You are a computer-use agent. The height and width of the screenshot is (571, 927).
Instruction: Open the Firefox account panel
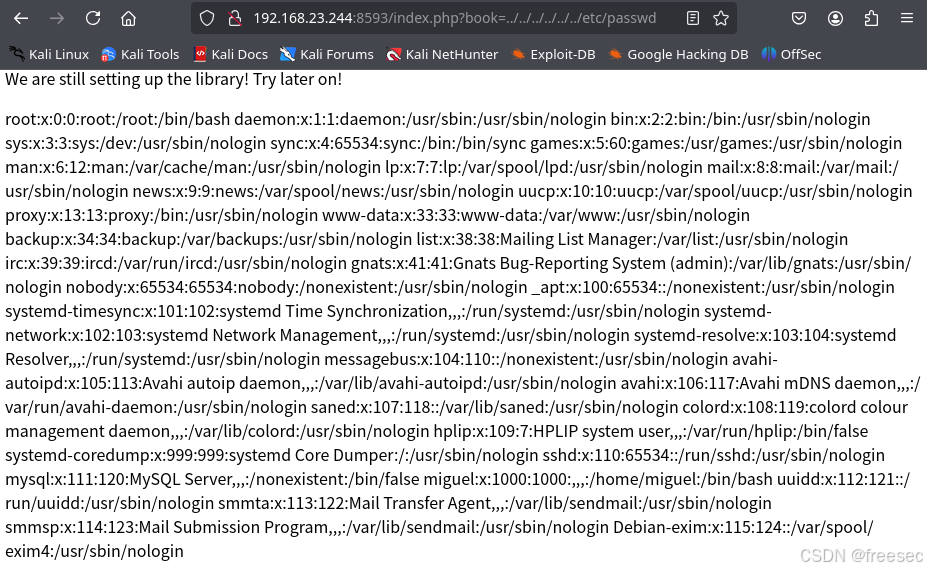pyautogui.click(x=835, y=18)
